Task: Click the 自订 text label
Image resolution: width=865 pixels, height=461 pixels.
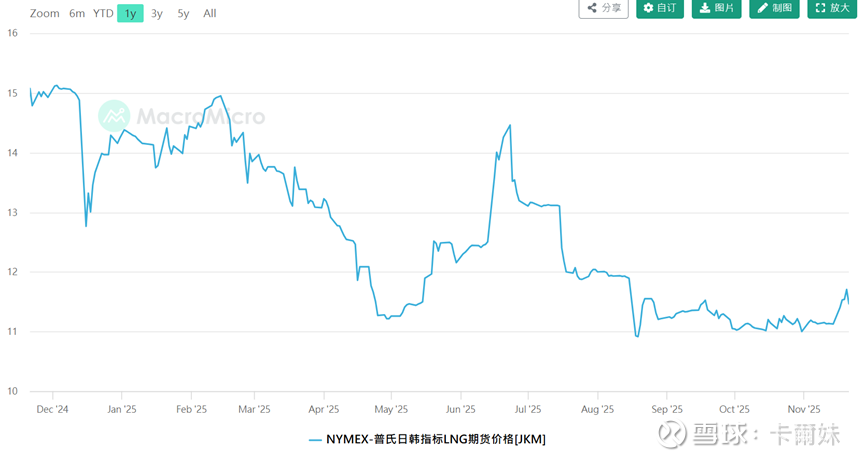Action: 667,8
